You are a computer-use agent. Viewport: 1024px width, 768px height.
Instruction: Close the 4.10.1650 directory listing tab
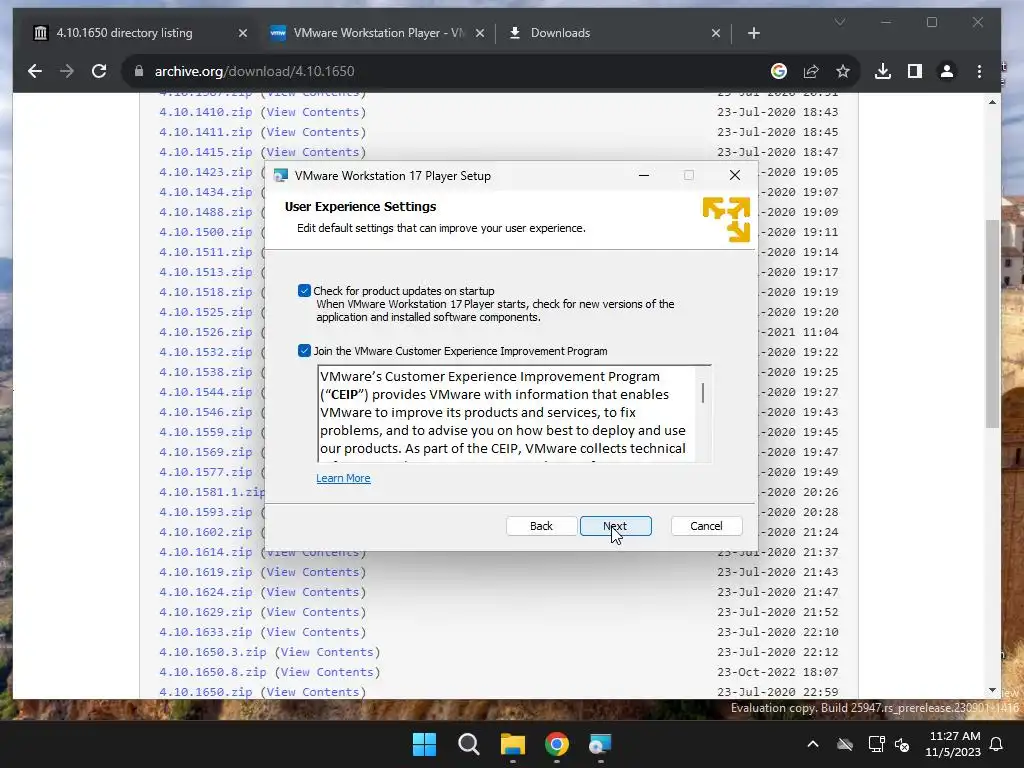[243, 33]
